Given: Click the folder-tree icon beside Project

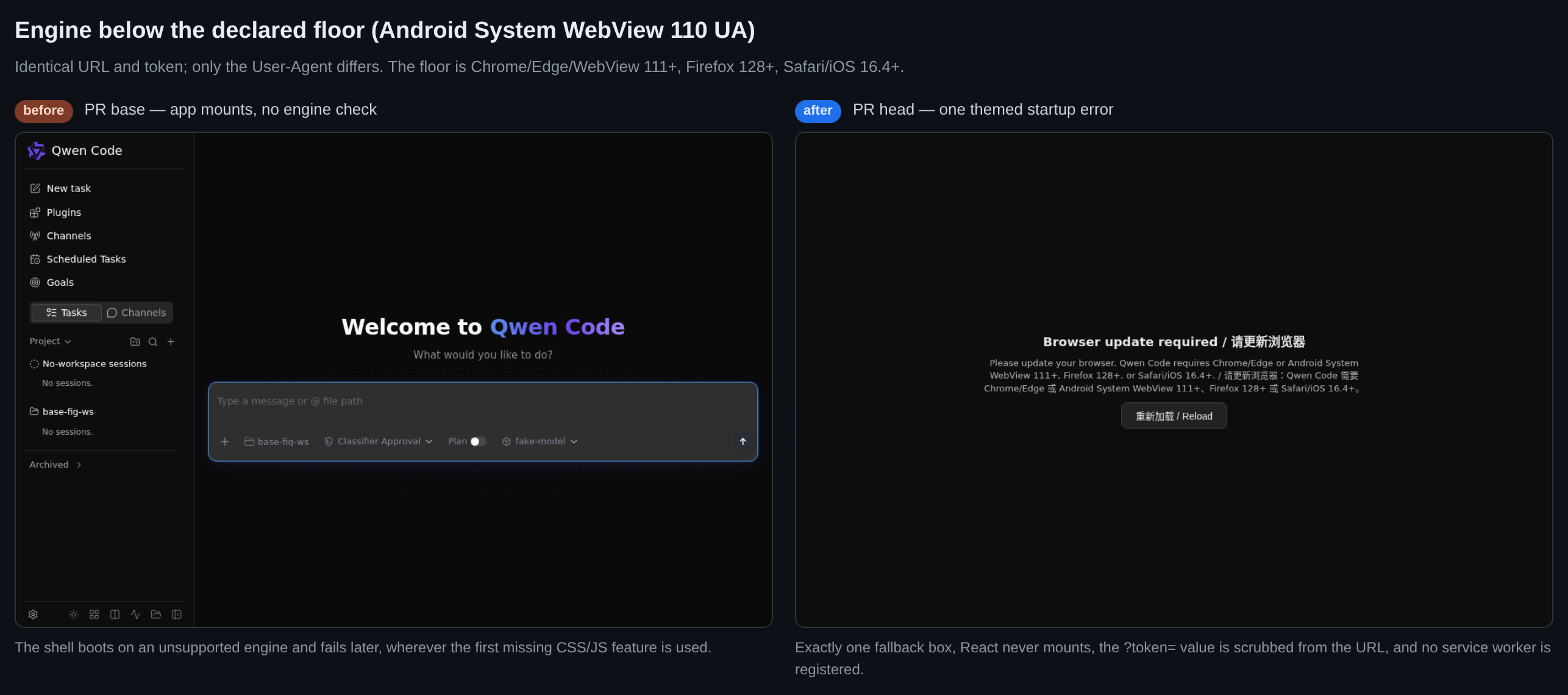Looking at the screenshot, I should click(x=135, y=342).
